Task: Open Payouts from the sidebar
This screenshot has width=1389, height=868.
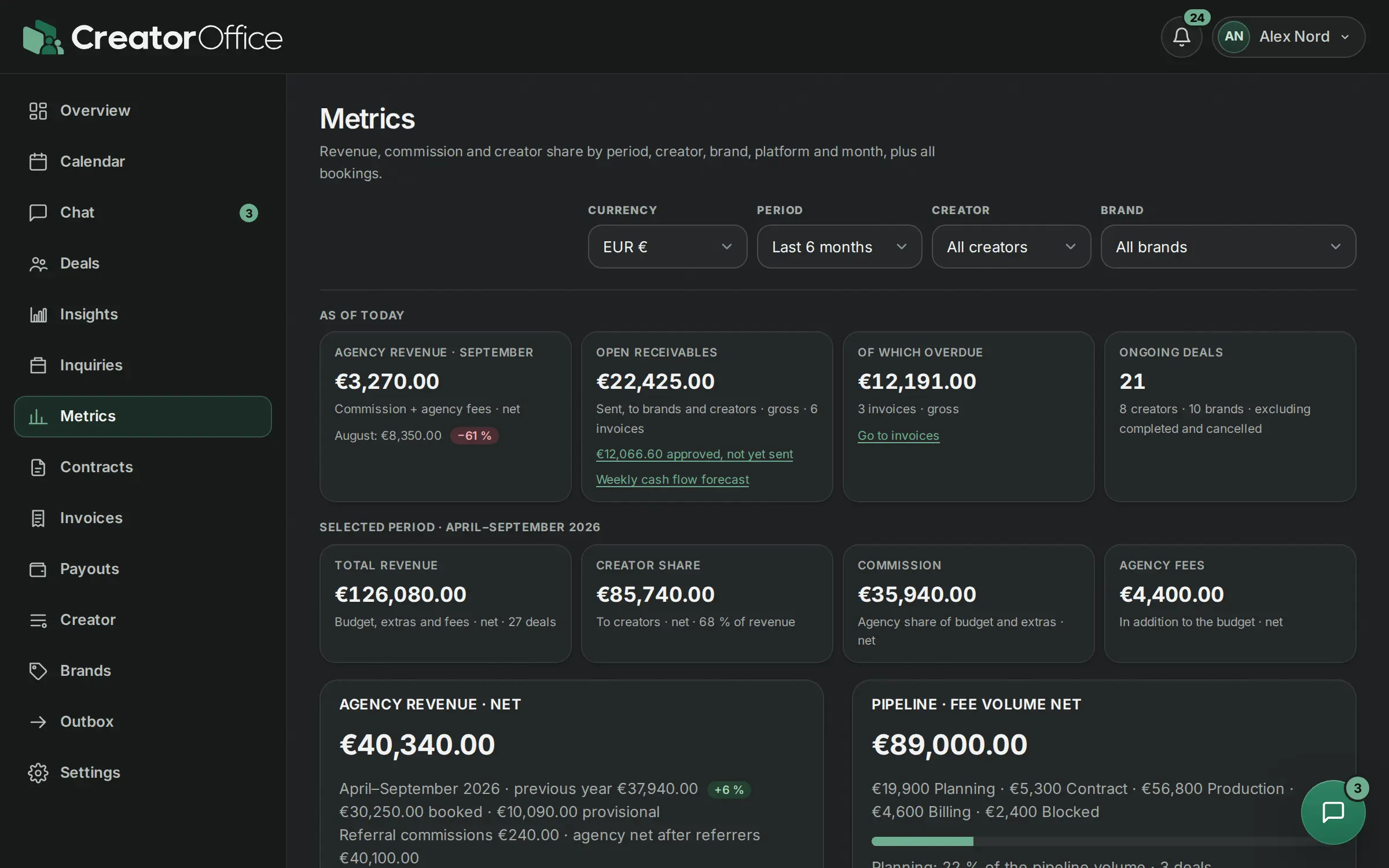Action: [143, 569]
